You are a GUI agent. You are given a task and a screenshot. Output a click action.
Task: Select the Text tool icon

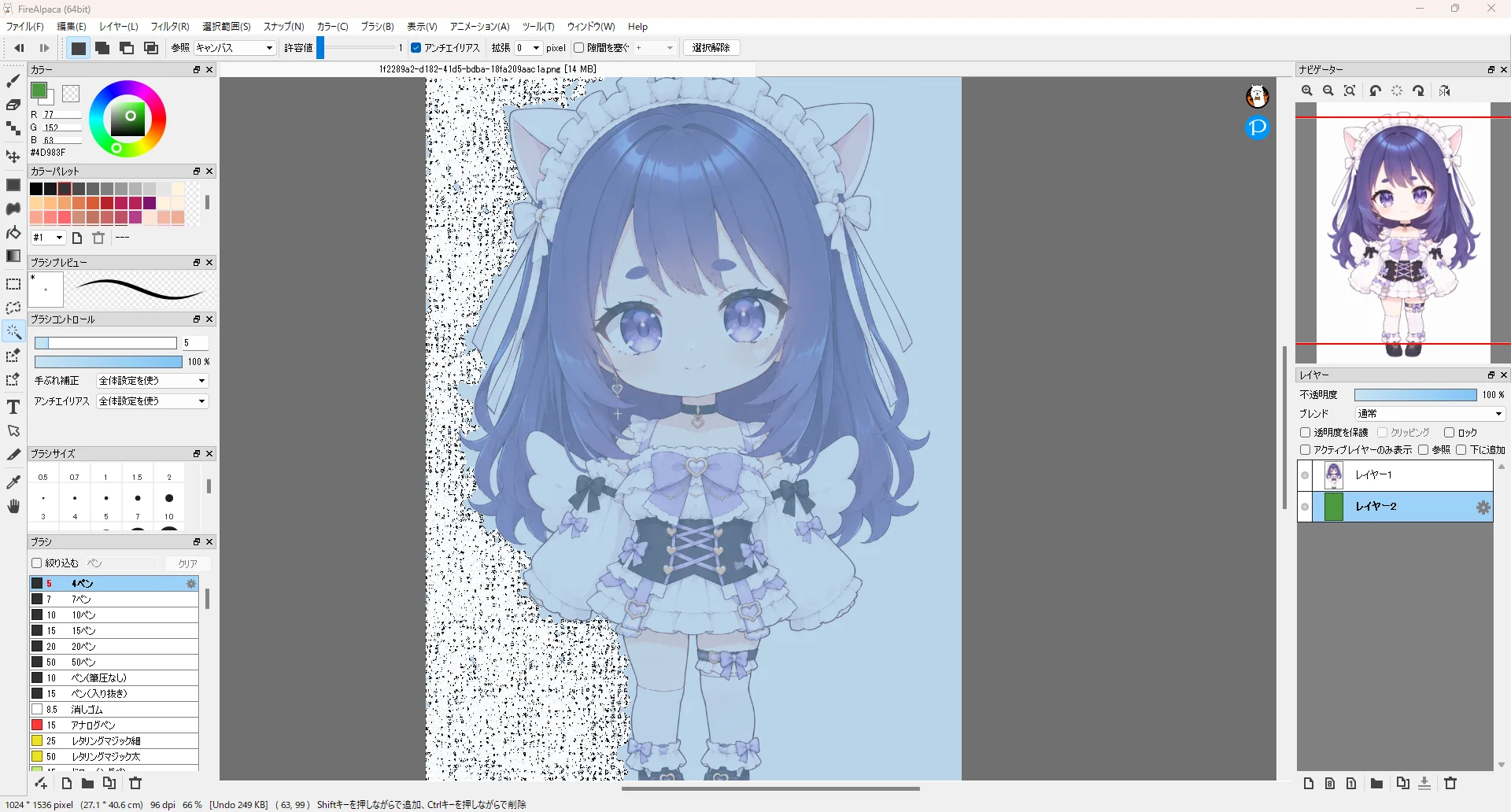coord(13,407)
